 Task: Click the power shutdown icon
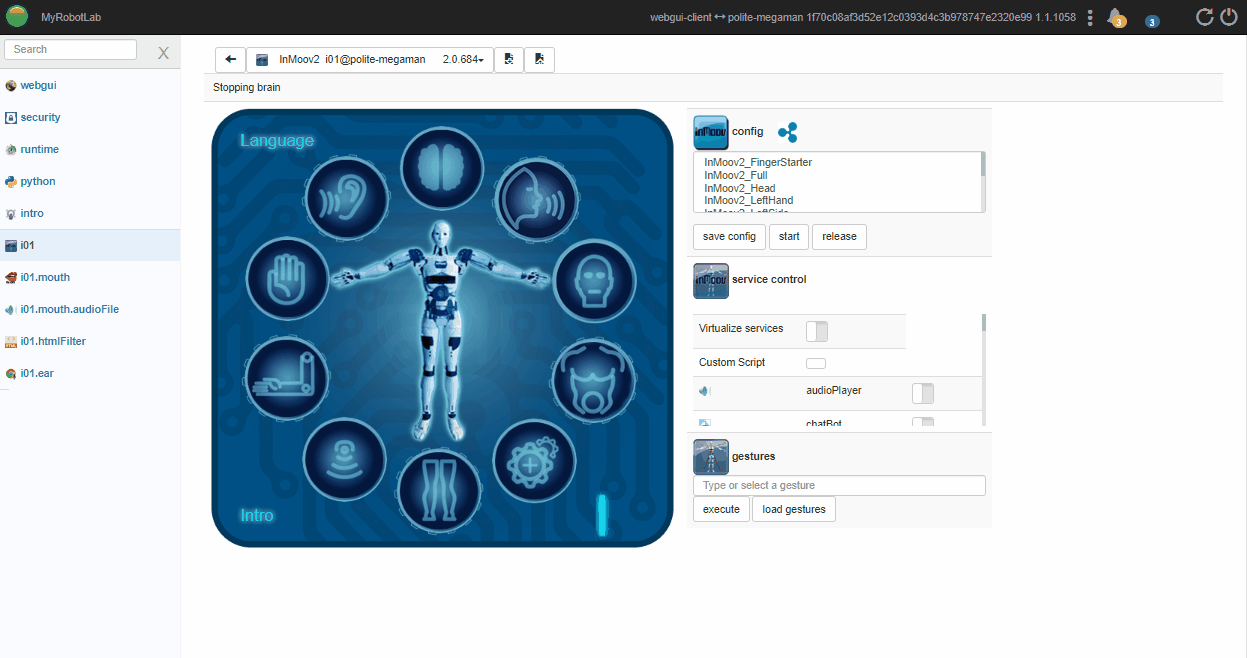point(1228,17)
